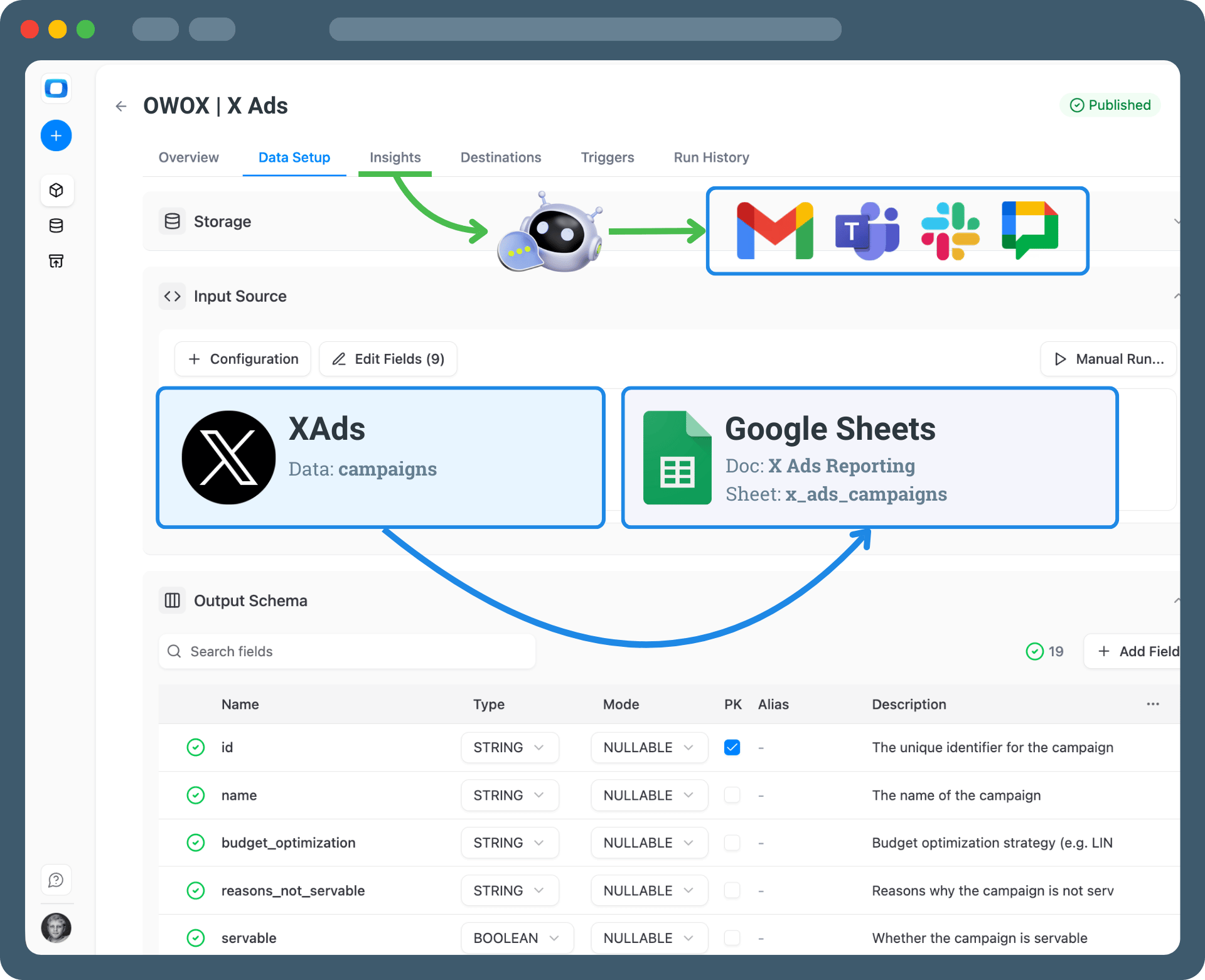Click the archive destinations sidebar icon
The width and height of the screenshot is (1205, 980).
coord(56,261)
